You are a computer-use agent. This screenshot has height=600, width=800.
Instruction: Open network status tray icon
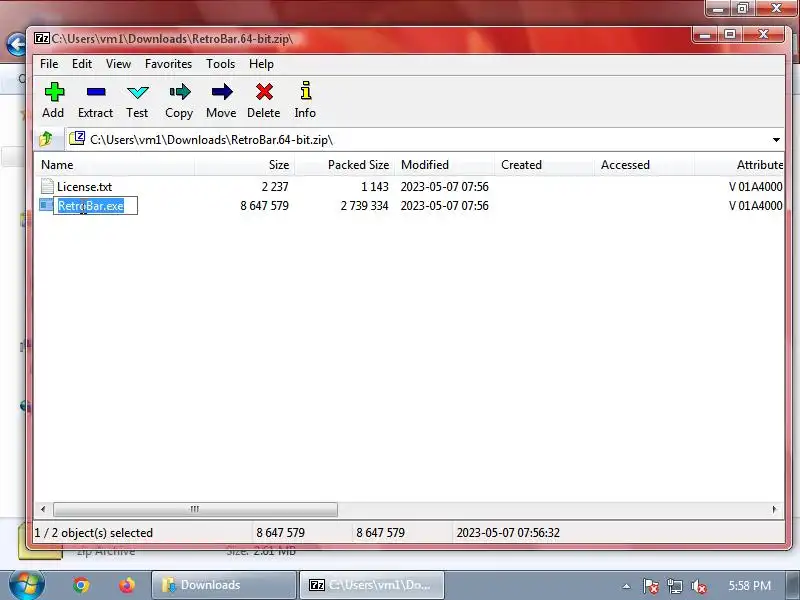click(674, 586)
